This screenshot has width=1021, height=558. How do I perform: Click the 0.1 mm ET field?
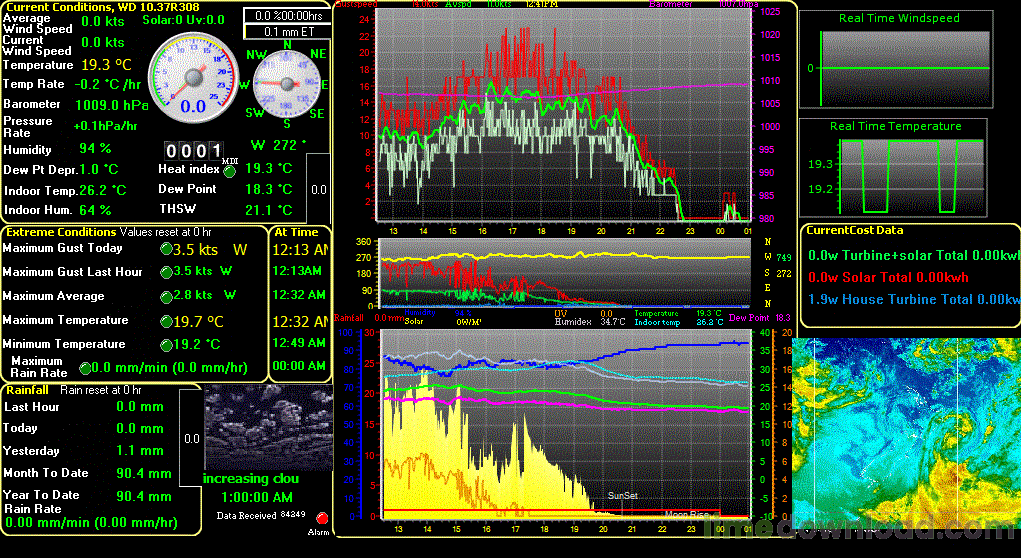[x=287, y=32]
